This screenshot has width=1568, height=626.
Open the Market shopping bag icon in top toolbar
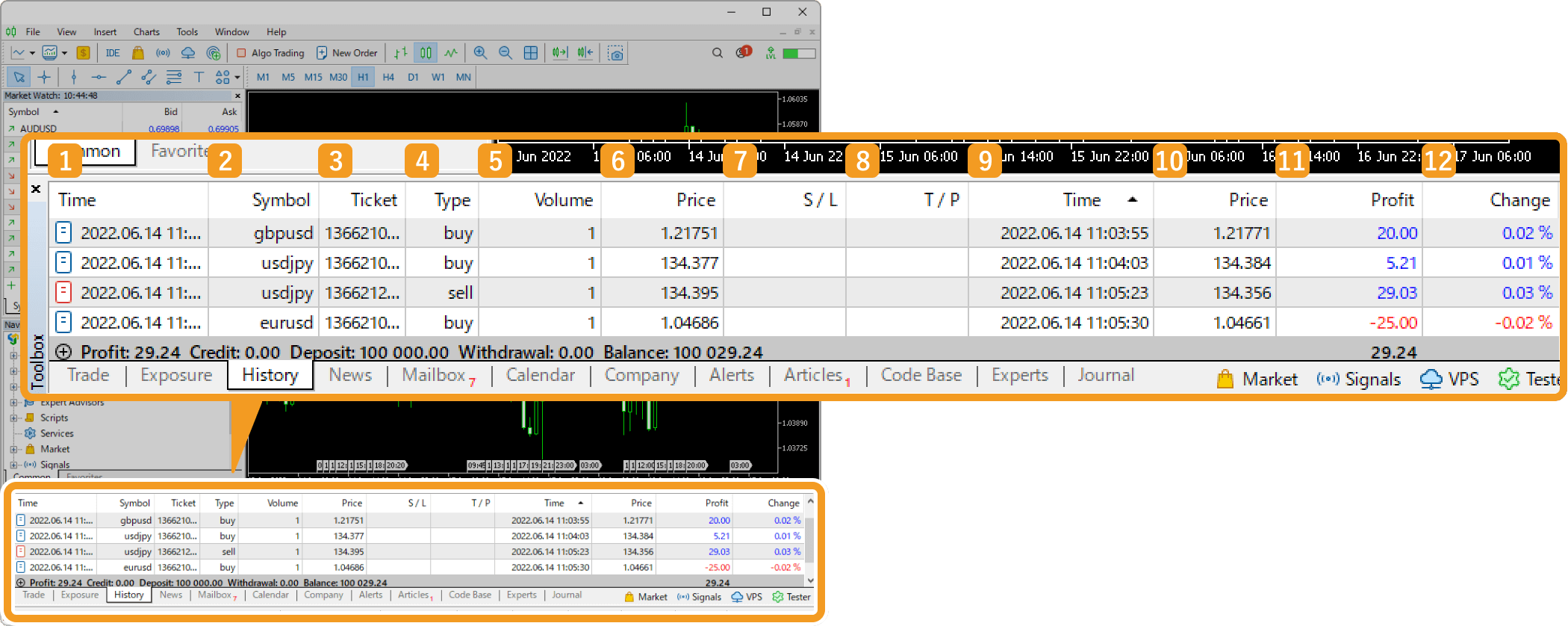tap(138, 53)
